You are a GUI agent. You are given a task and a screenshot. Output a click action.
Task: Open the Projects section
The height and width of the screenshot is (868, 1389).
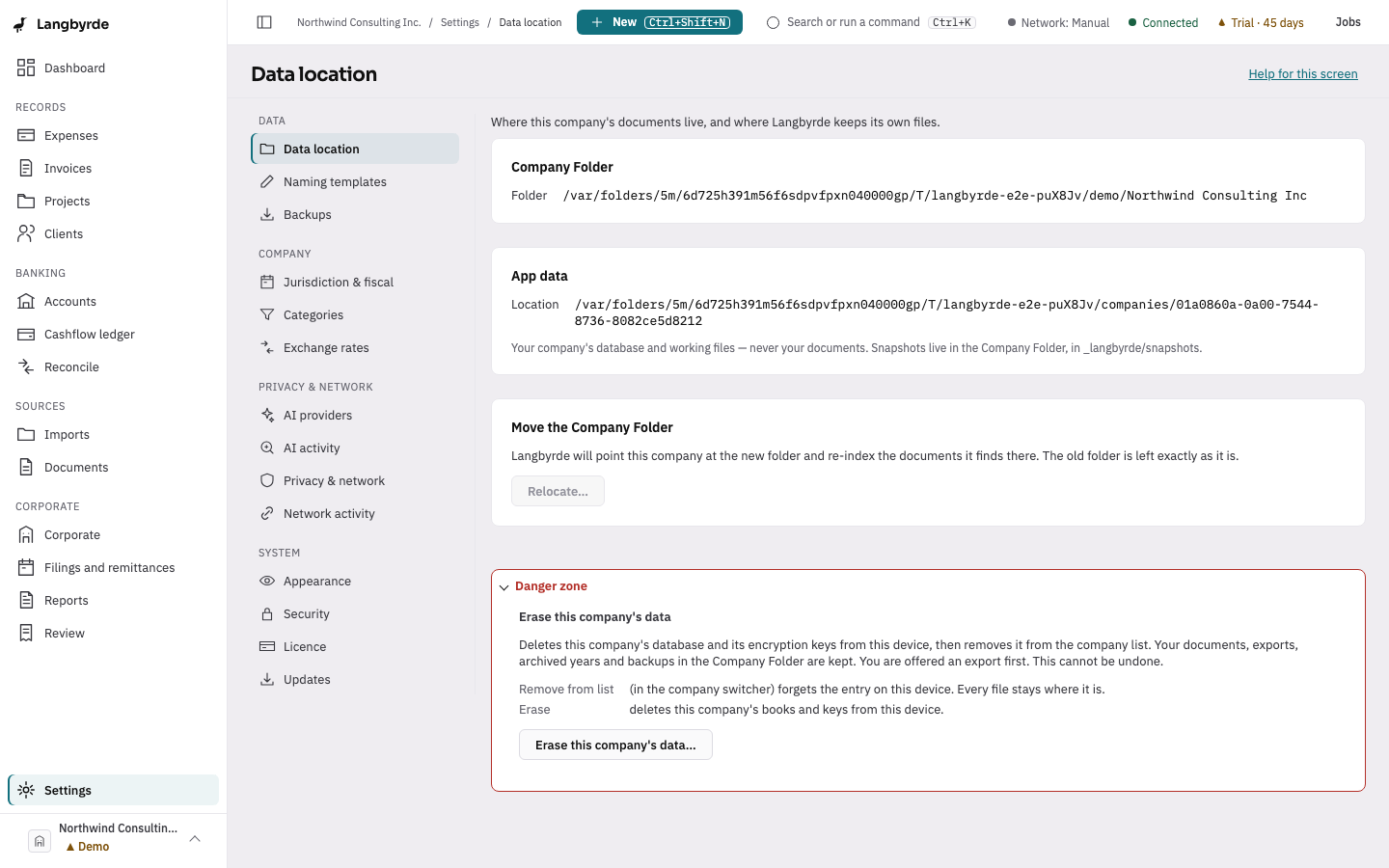pos(113,201)
